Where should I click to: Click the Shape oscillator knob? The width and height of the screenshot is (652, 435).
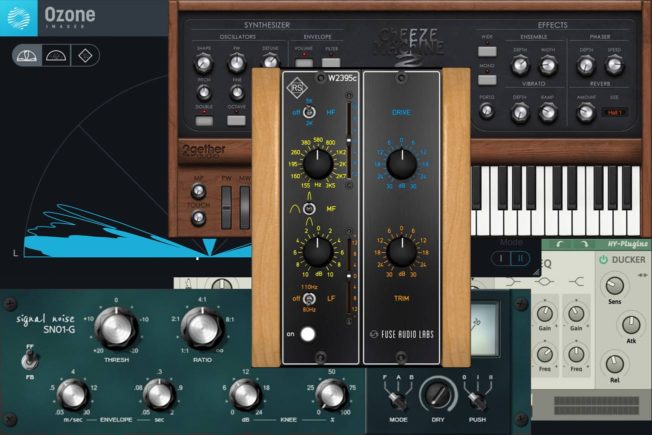(x=203, y=64)
